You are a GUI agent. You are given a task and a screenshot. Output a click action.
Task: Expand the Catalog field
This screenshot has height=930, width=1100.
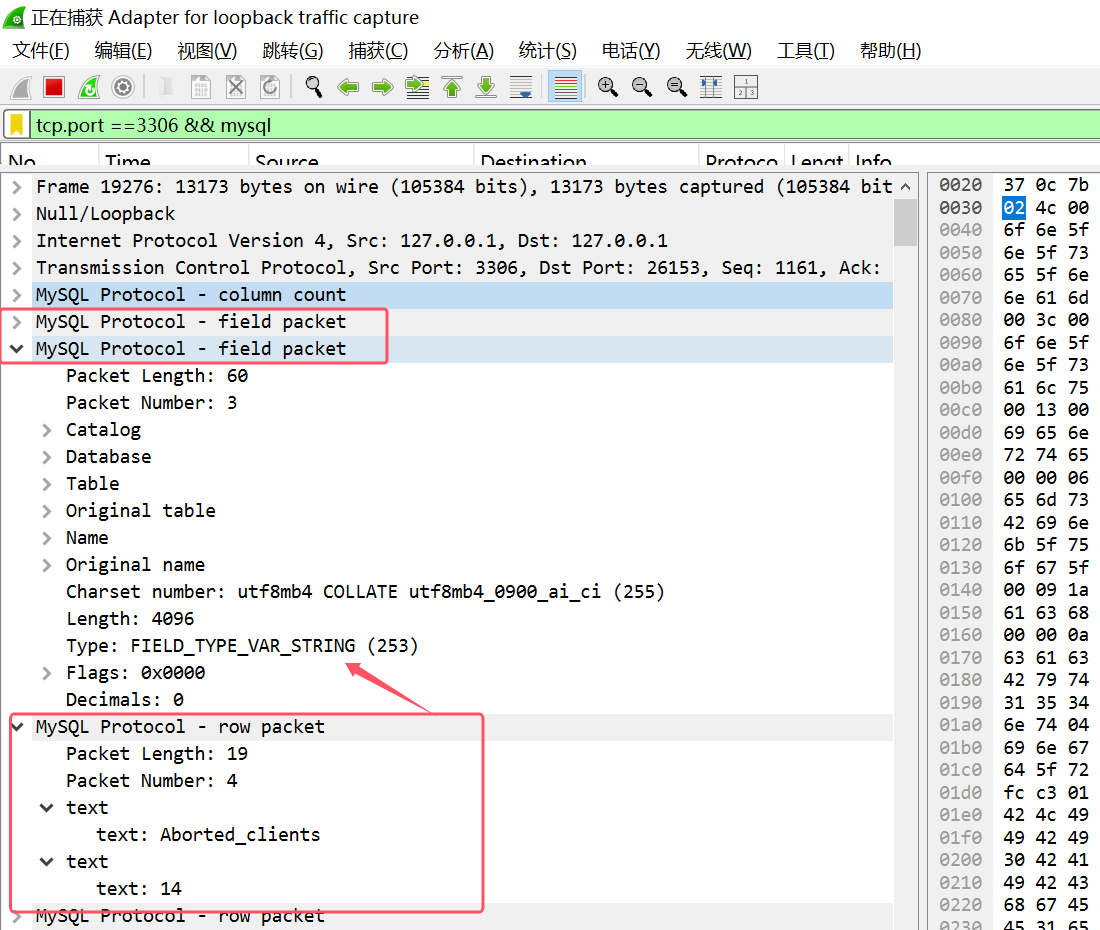coord(47,430)
